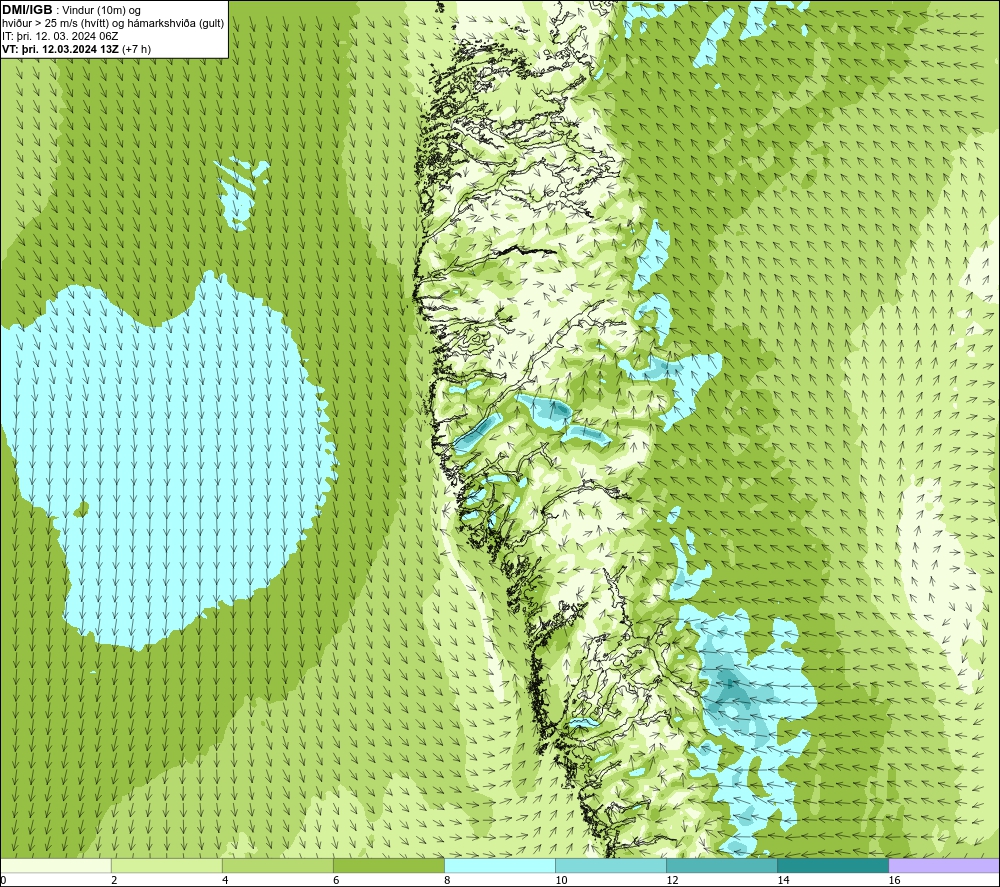Image resolution: width=1000 pixels, height=887 pixels.
Task: Click the 12–14 m/s teal legend swatch
Action: click(722, 865)
